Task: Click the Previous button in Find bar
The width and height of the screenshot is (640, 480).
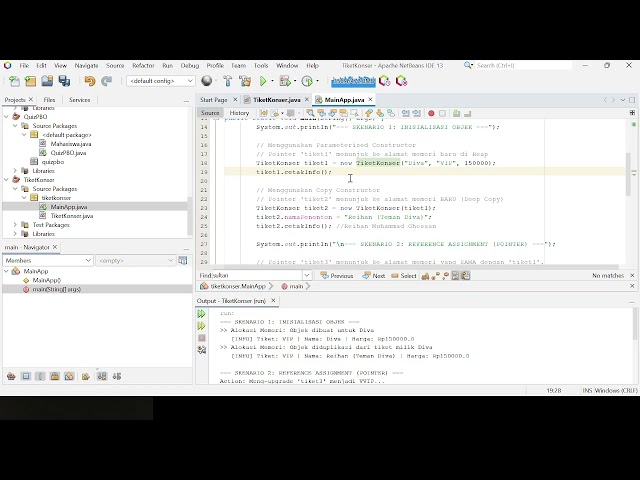Action: coord(337,276)
